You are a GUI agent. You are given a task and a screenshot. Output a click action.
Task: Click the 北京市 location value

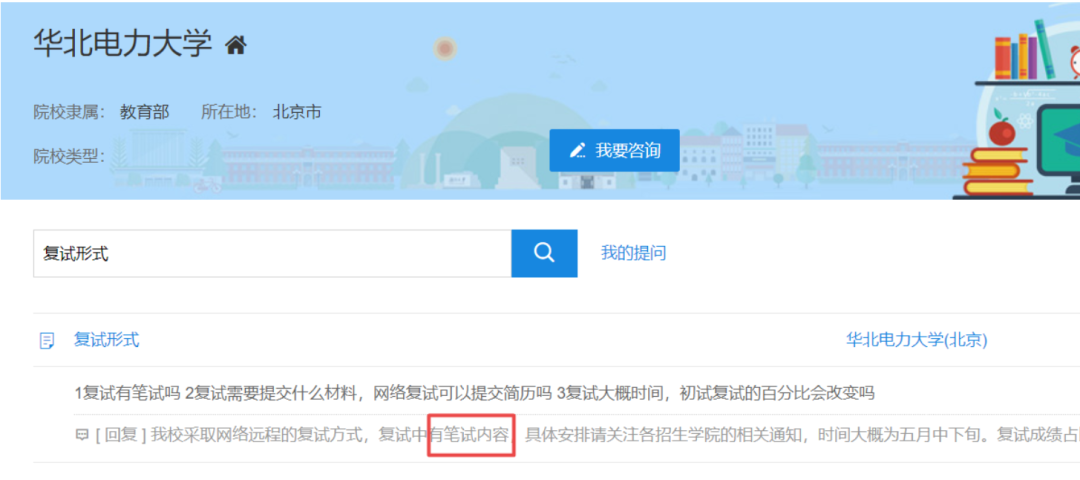[297, 112]
